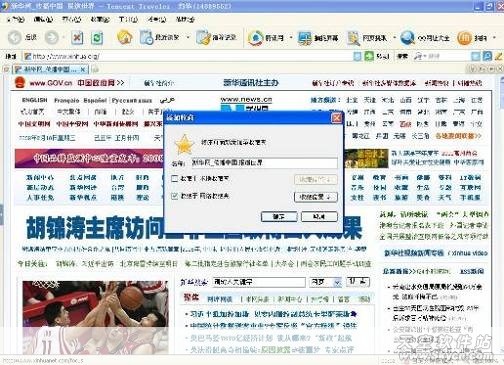The image size is (504, 365).
Task: Click the web page search magnifier icon
Action: click(353, 38)
